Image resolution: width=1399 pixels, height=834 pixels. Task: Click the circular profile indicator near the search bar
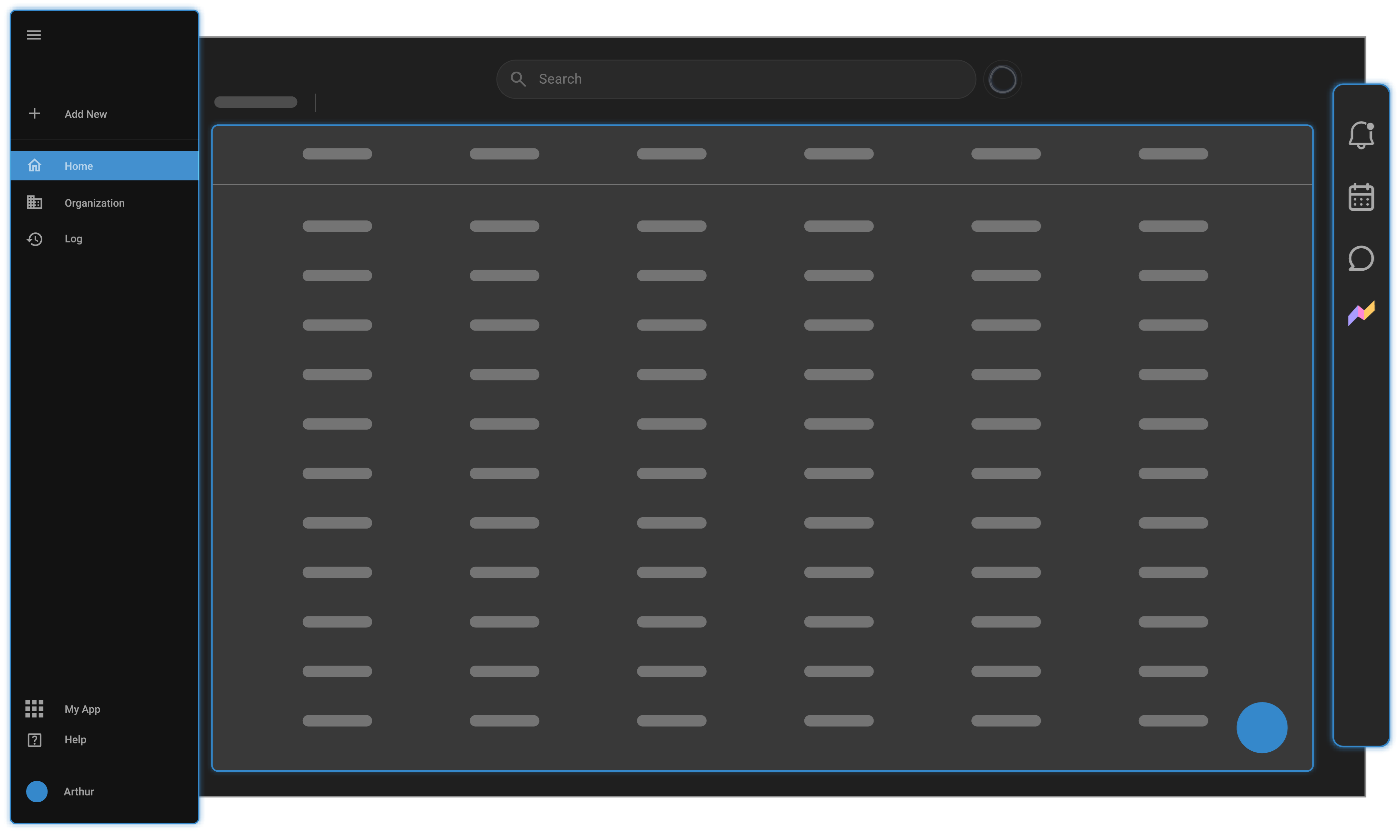click(1002, 79)
